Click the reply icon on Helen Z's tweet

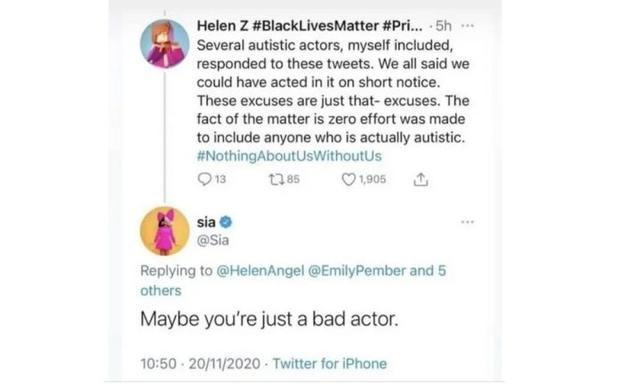pos(204,179)
